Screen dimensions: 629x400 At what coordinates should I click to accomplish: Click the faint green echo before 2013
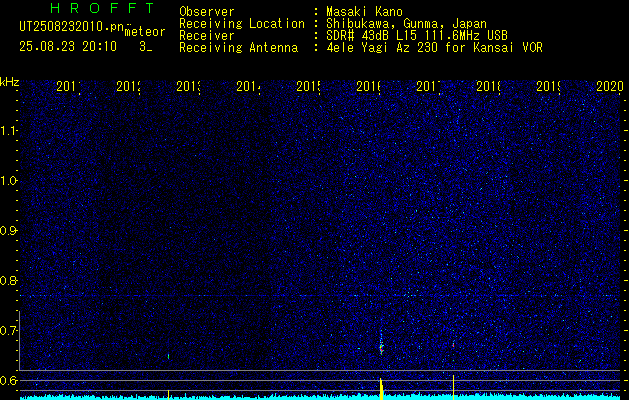pyautogui.click(x=168, y=356)
